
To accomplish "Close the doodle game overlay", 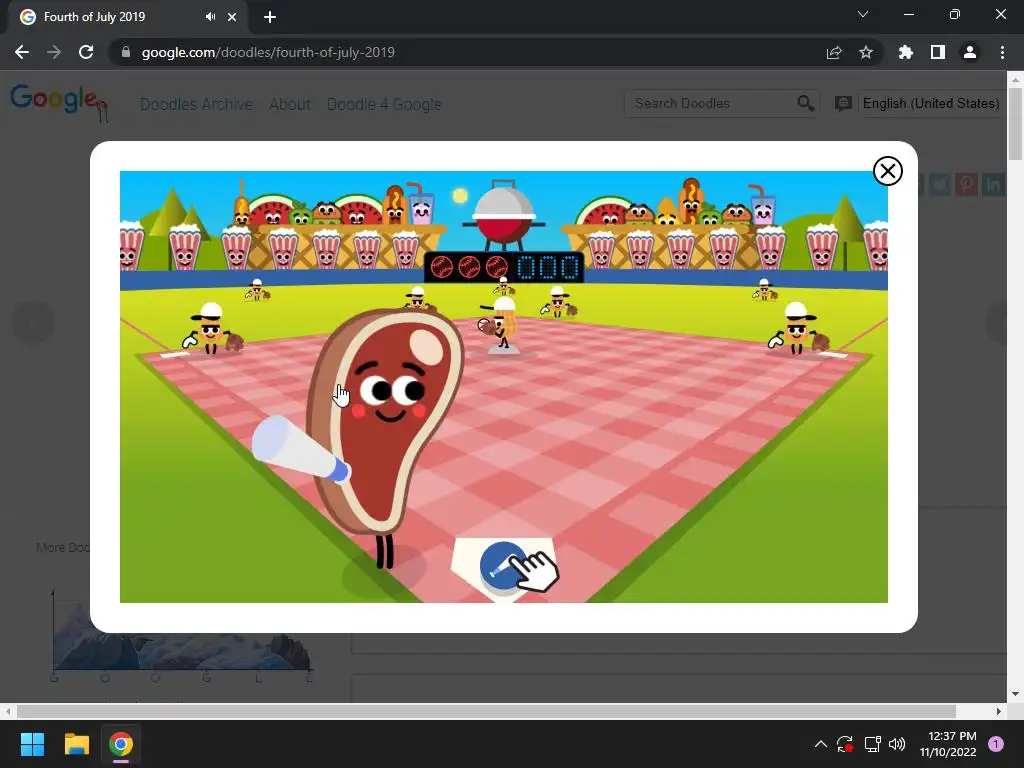I will pyautogui.click(x=888, y=171).
